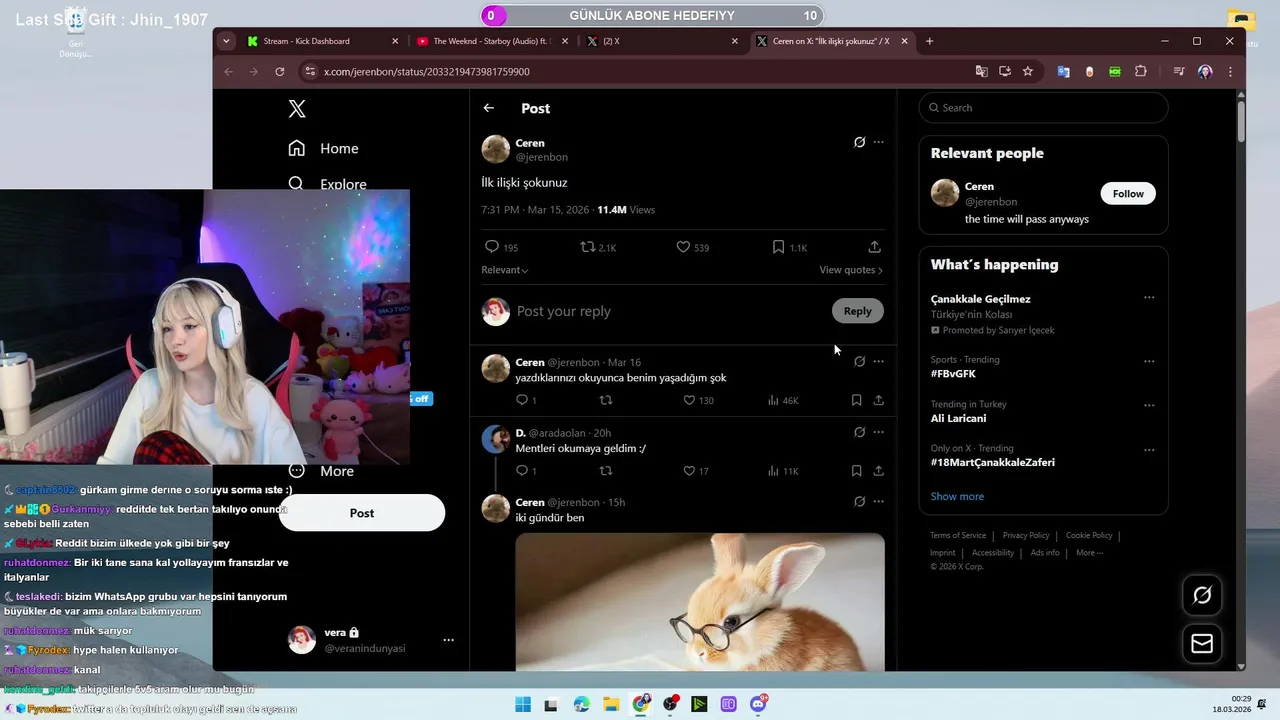The image size is (1280, 720).
Task: Click the reply icon with 195 replies
Action: pos(491,247)
